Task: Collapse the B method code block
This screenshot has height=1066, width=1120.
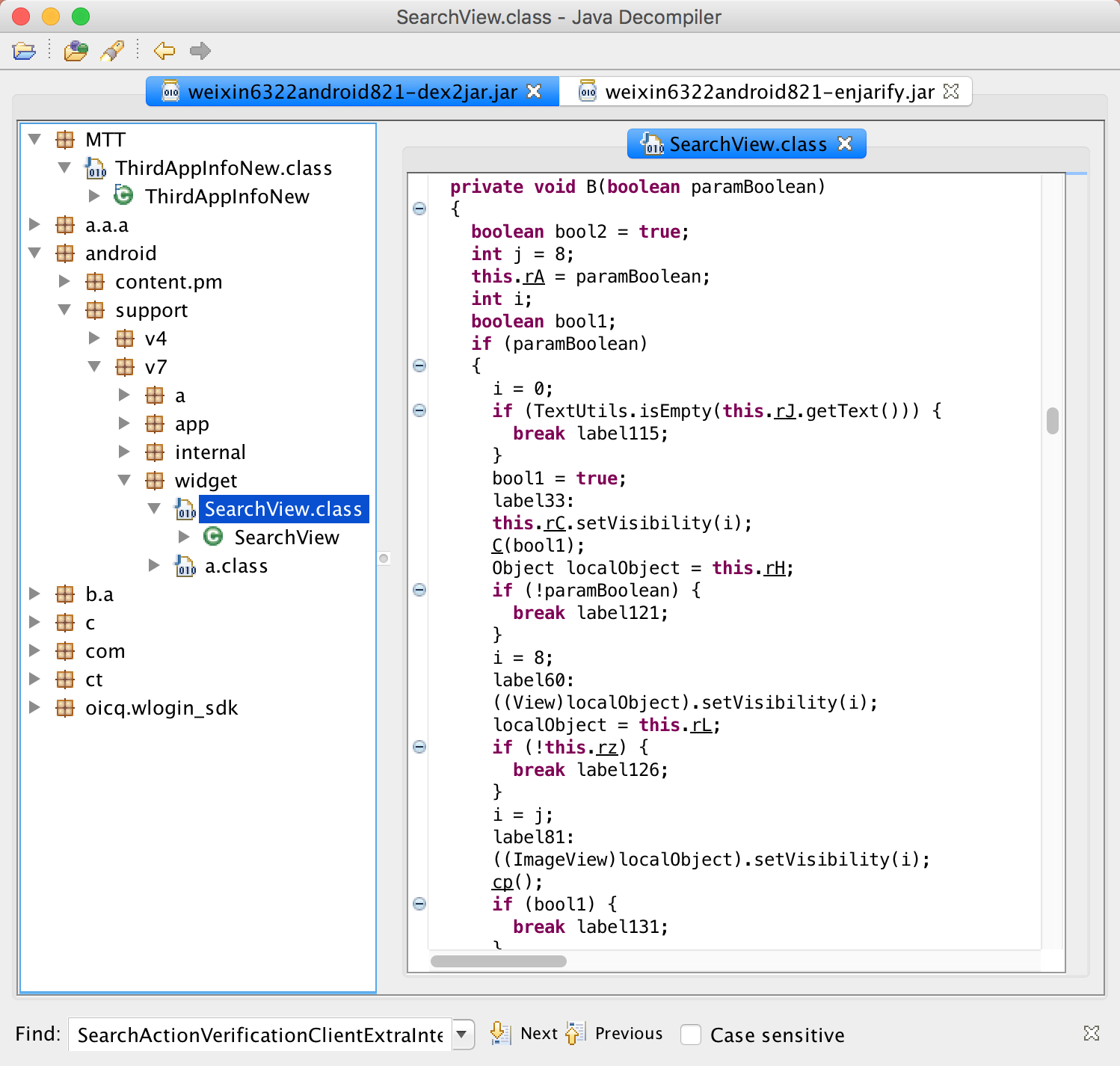Action: pyautogui.click(x=419, y=209)
